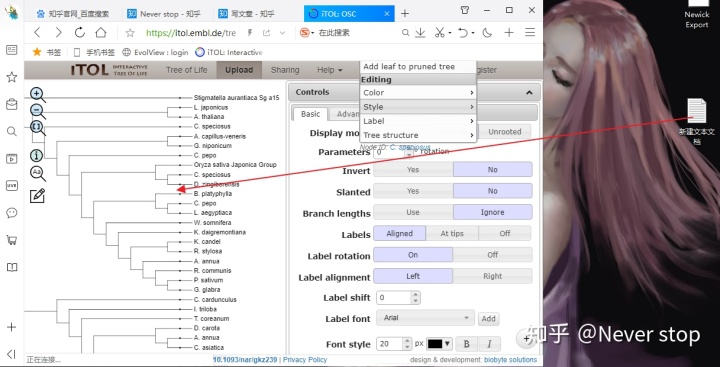Image resolution: width=720 pixels, height=367 pixels.
Task: Open the font color dropdown arrow
Action: [x=447, y=344]
